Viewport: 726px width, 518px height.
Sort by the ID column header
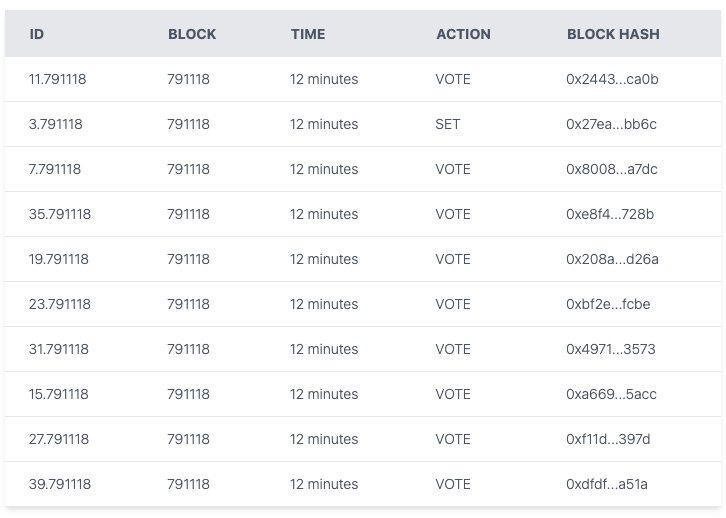(37, 34)
